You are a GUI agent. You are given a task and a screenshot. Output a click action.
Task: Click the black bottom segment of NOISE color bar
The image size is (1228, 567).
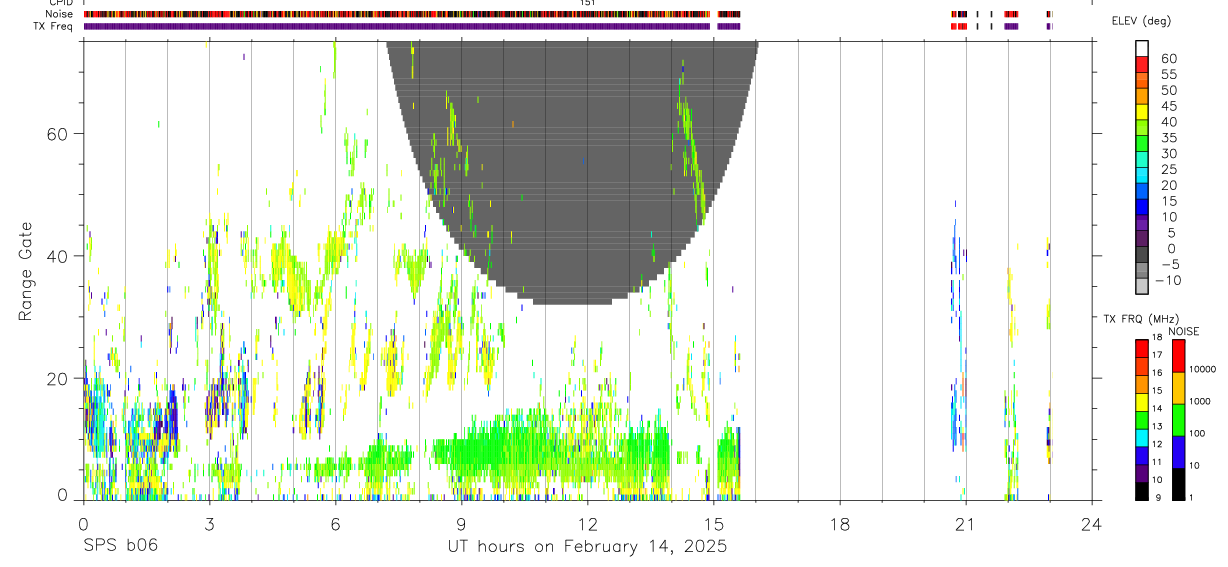click(x=1178, y=484)
